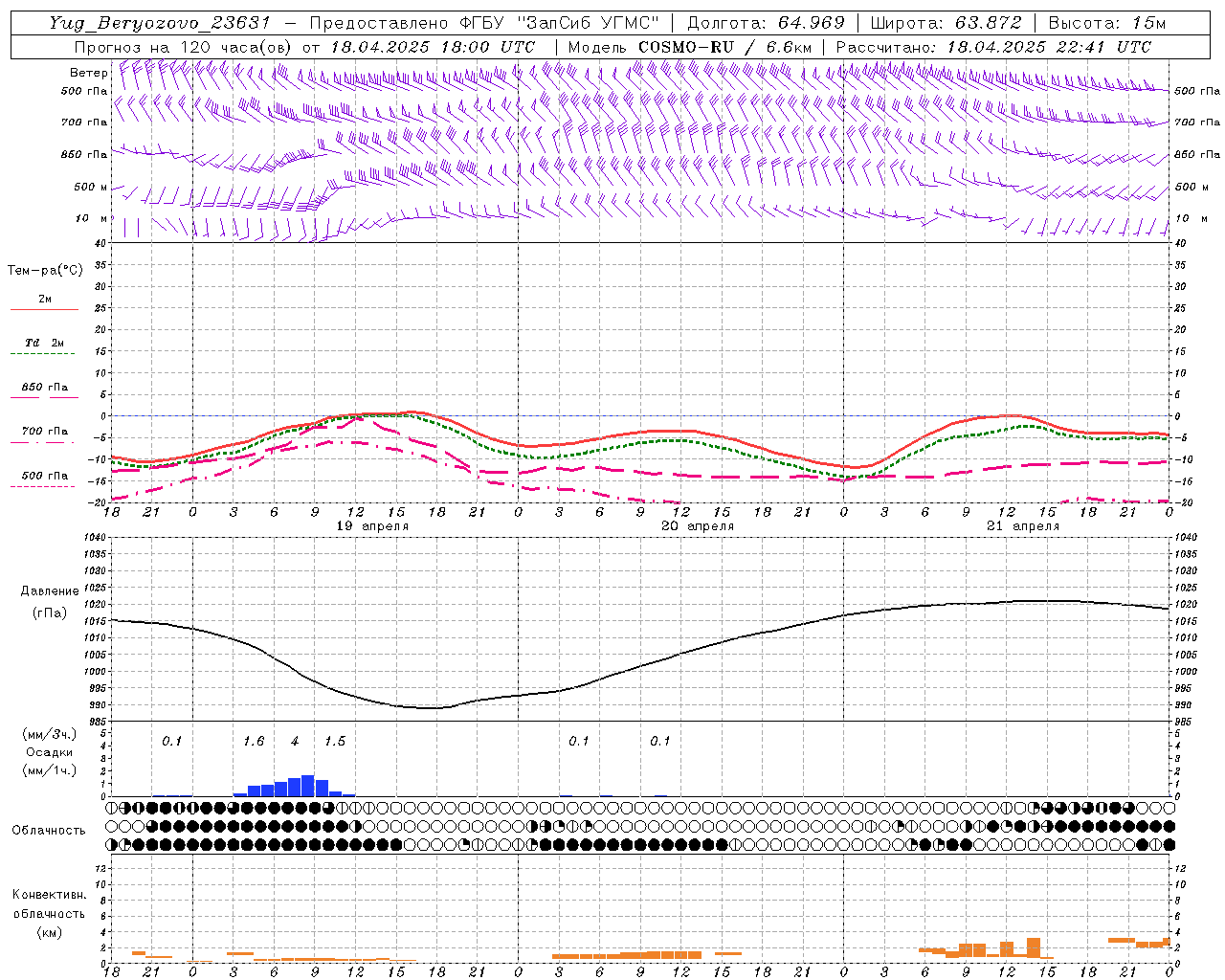
Task: Click the '4' three-hour precipitation total
Action: coord(295,742)
